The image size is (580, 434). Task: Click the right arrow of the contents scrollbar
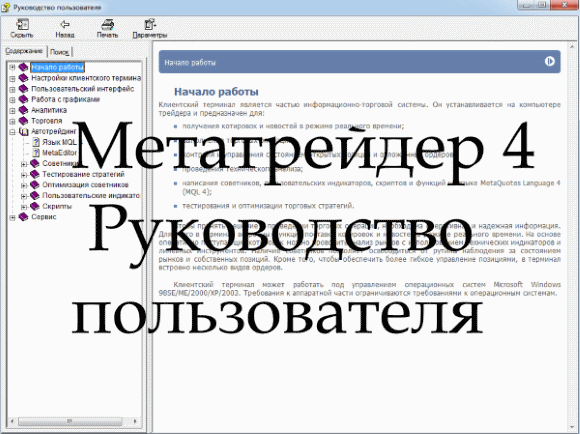tap(135, 421)
